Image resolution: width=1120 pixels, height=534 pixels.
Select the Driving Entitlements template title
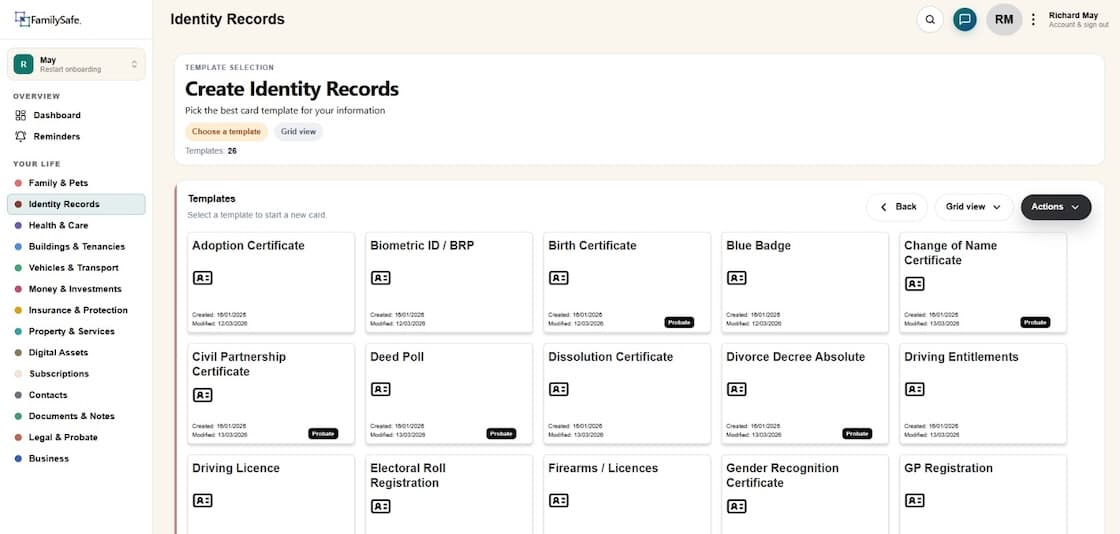pyautogui.click(x=961, y=357)
